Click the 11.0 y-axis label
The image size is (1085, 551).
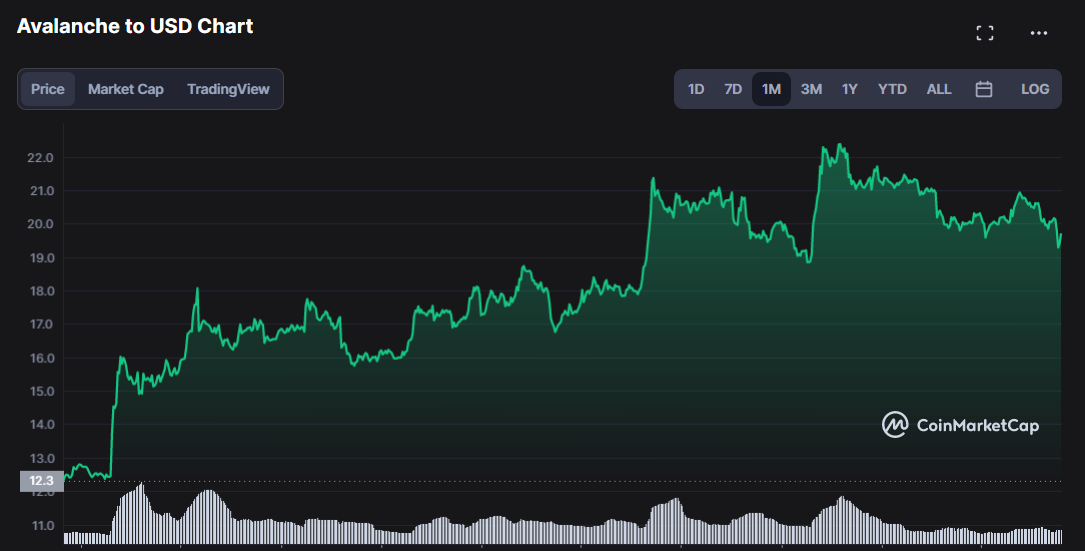pyautogui.click(x=42, y=525)
